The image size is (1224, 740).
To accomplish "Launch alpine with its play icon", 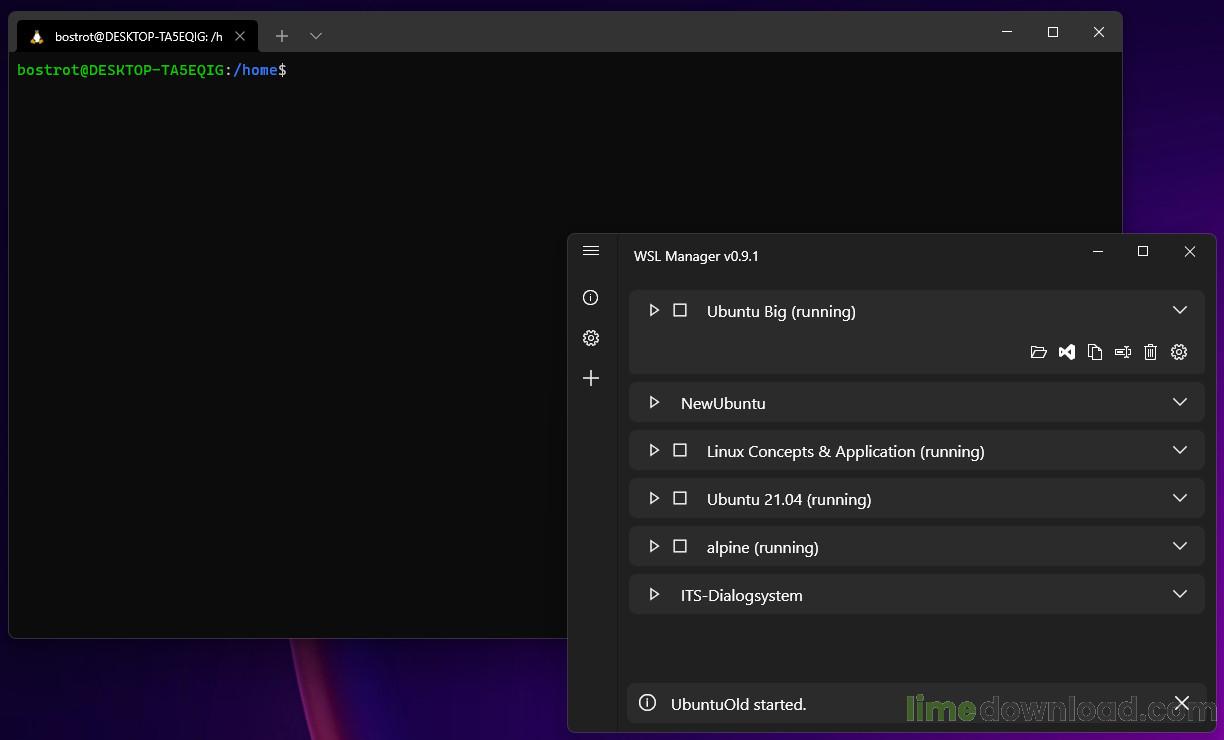I will pyautogui.click(x=654, y=547).
